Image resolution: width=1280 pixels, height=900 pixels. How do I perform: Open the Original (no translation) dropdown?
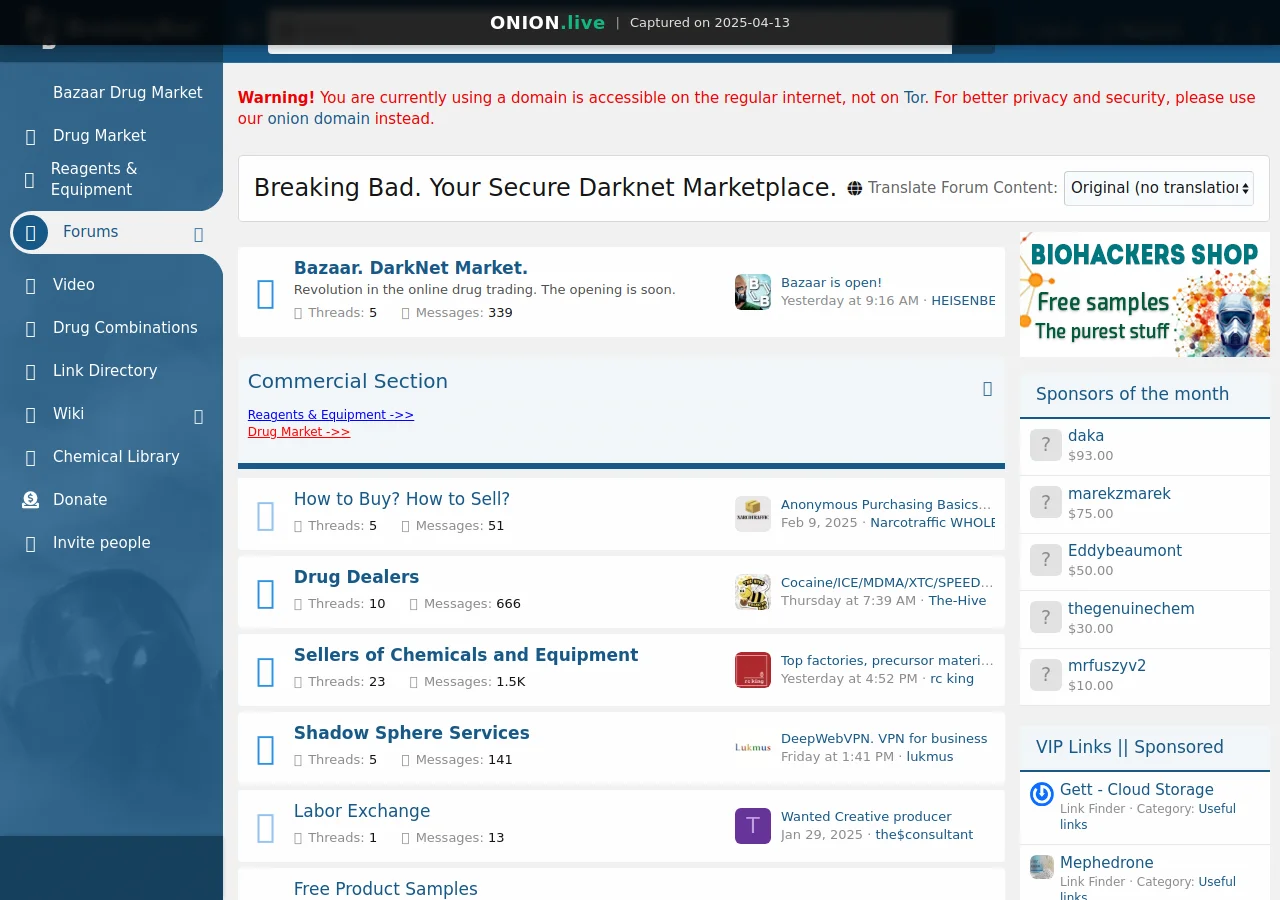click(x=1158, y=188)
